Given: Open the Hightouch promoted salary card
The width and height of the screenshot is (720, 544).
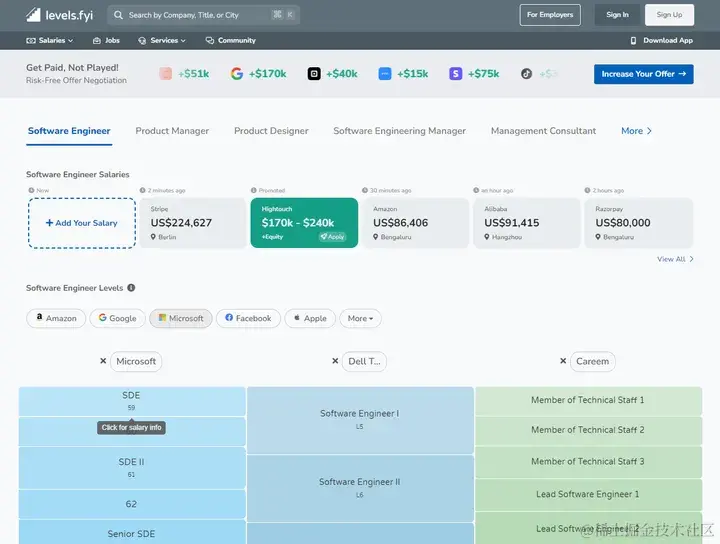Looking at the screenshot, I should pos(304,223).
